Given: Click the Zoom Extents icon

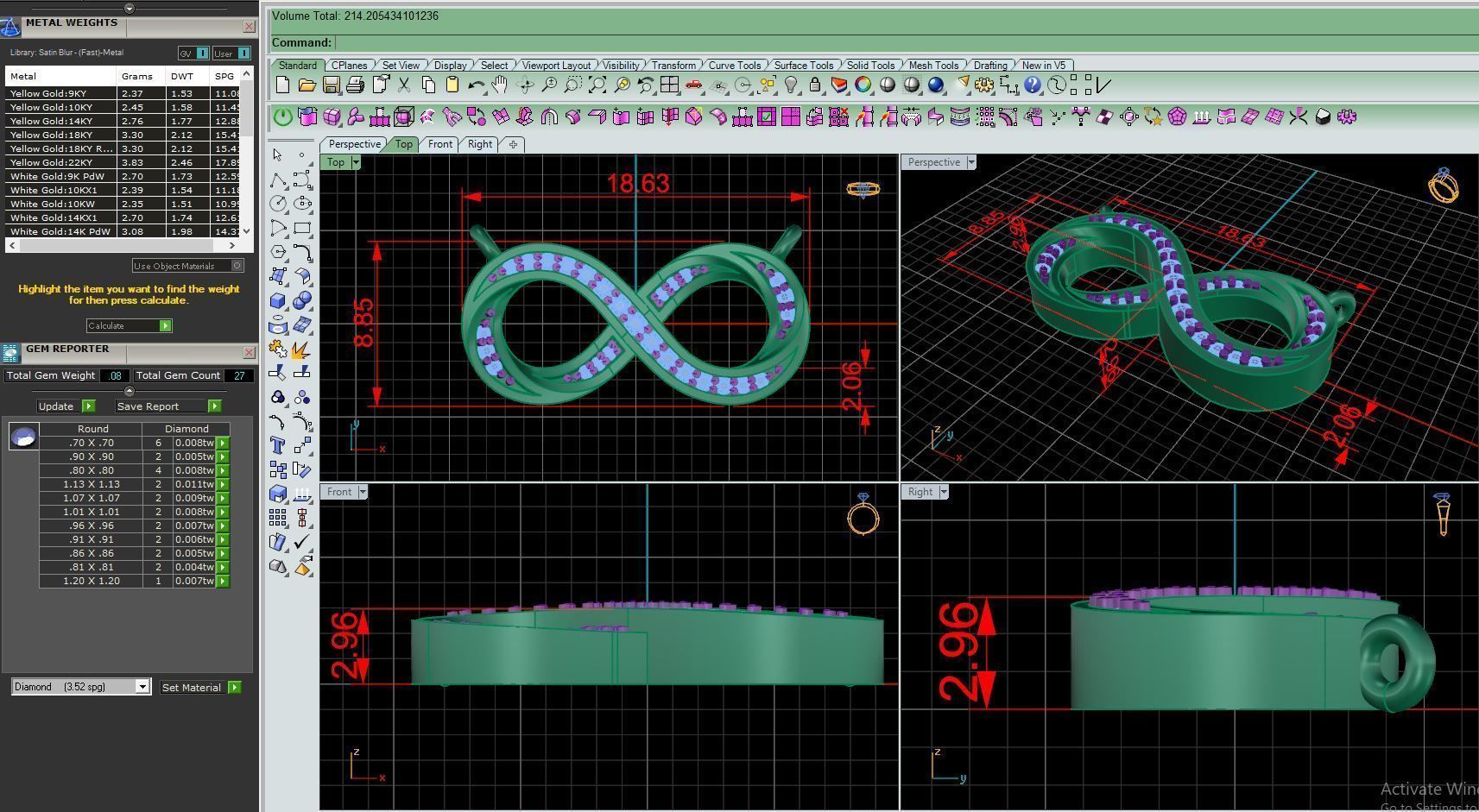Looking at the screenshot, I should 597,85.
